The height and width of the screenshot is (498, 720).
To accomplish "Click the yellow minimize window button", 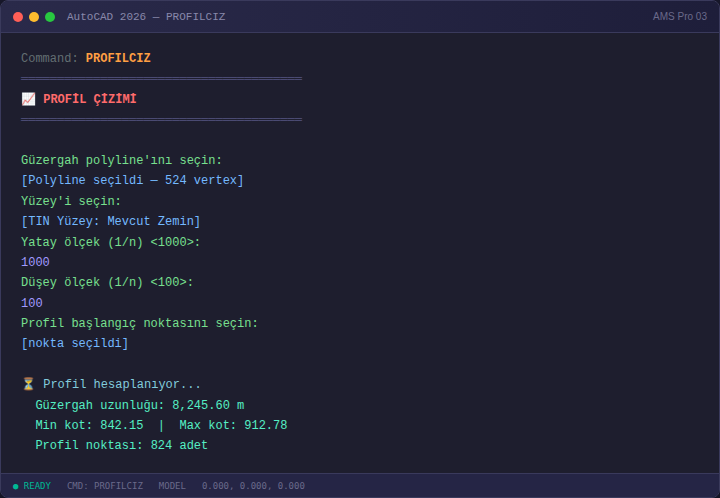I will 34,17.
